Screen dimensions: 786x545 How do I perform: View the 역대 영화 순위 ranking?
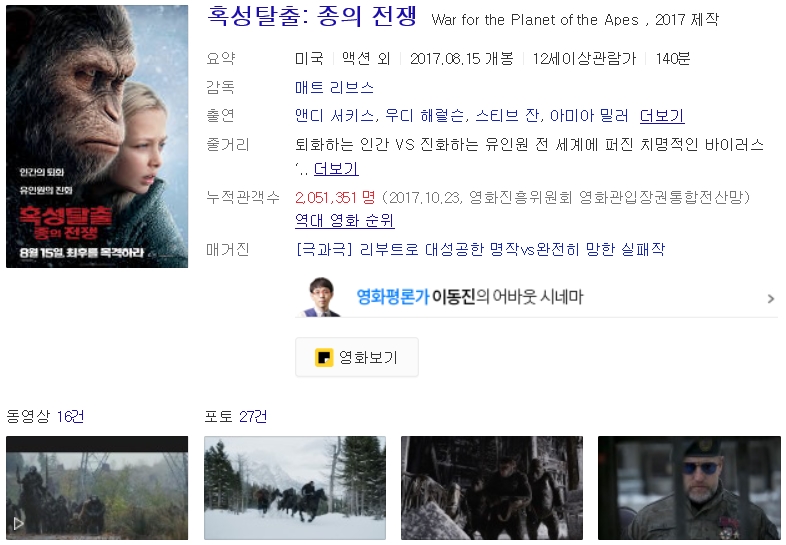point(344,221)
